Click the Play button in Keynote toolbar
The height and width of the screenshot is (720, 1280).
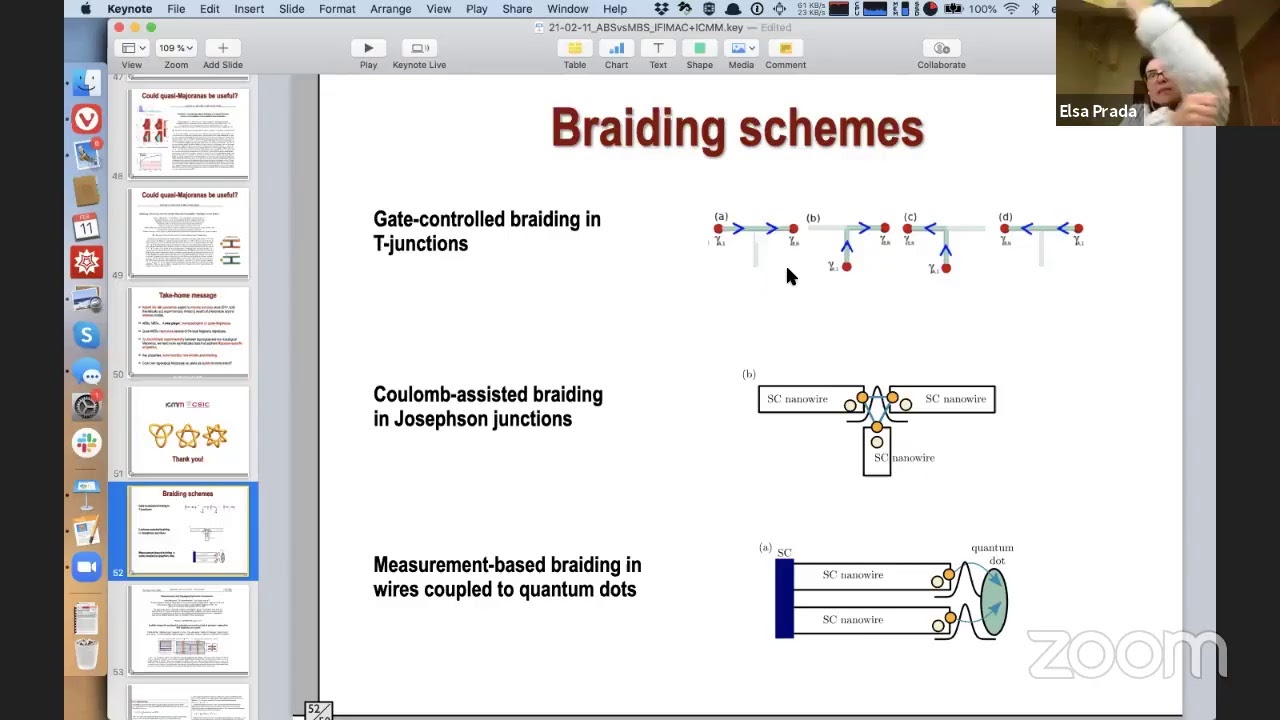pos(368,48)
